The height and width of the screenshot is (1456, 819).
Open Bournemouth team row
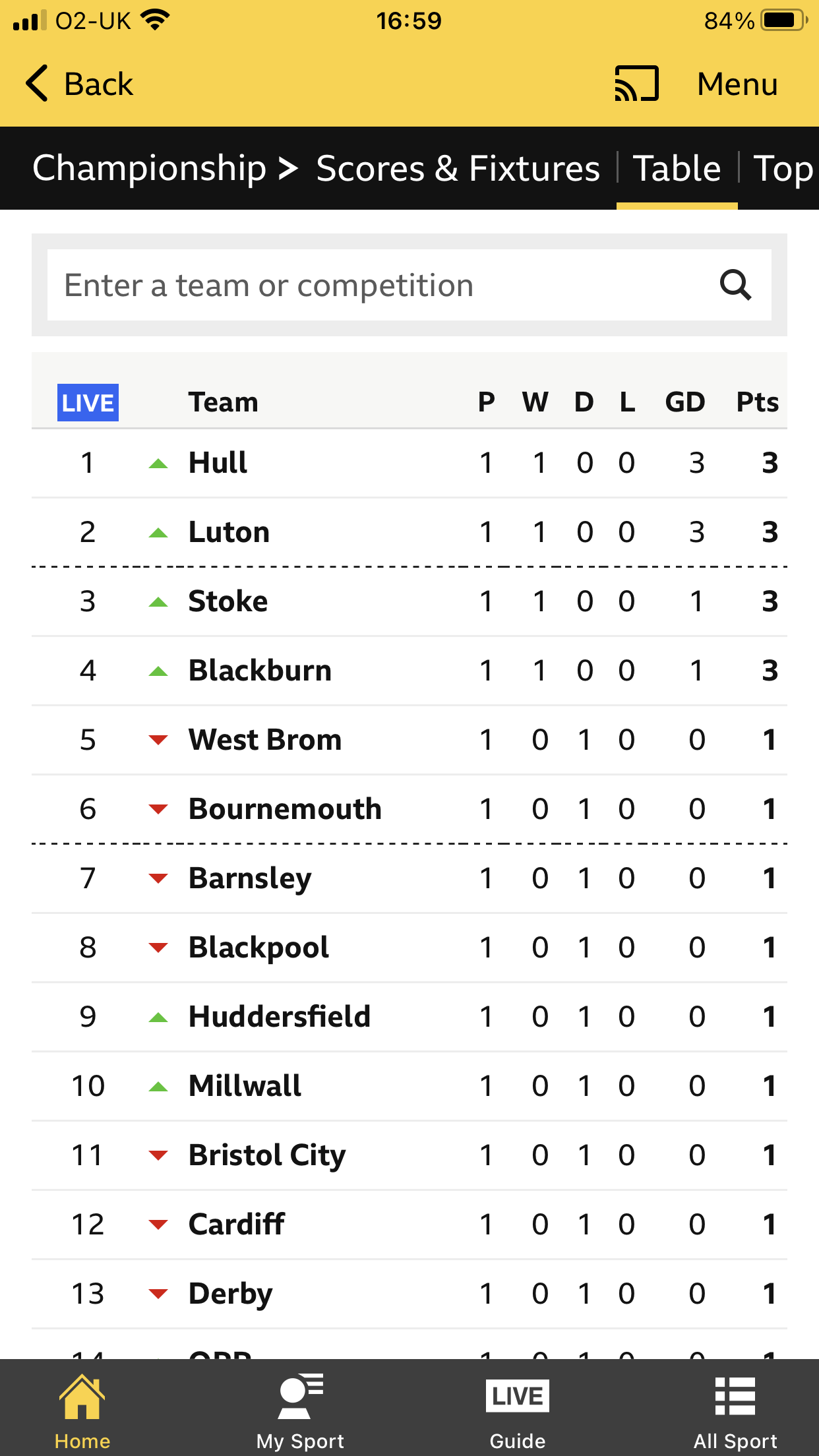point(285,809)
